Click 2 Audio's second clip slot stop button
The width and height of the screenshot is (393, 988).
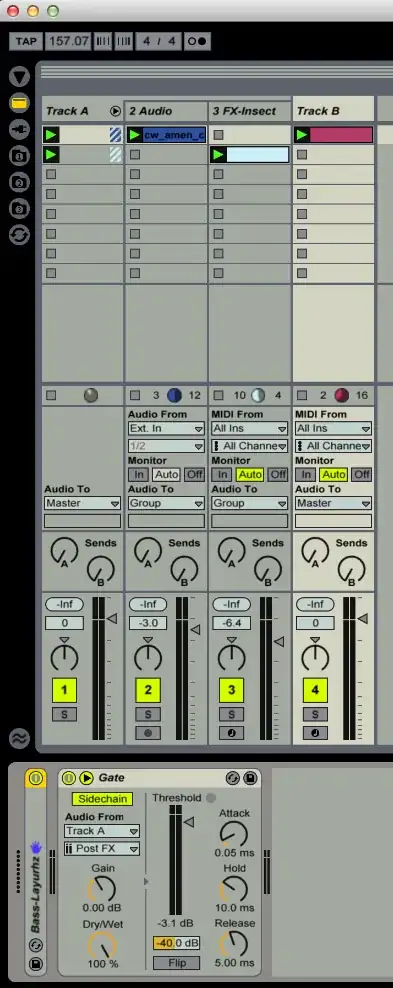(x=135, y=154)
